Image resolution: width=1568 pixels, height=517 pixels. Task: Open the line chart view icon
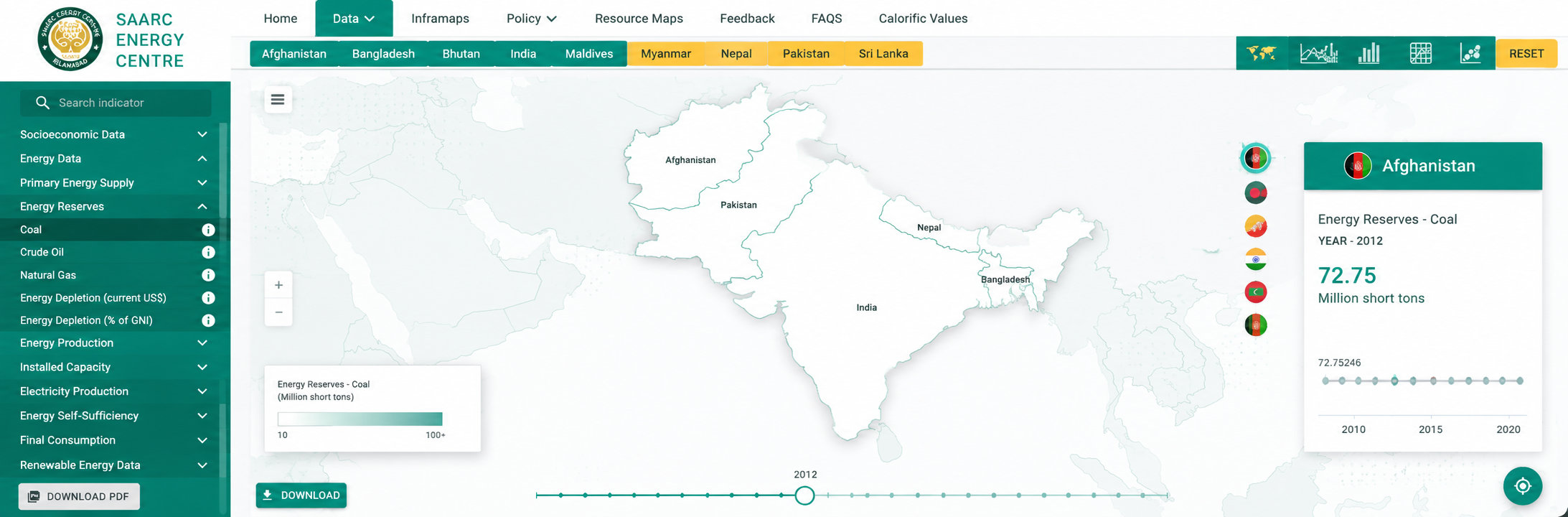pos(1319,53)
